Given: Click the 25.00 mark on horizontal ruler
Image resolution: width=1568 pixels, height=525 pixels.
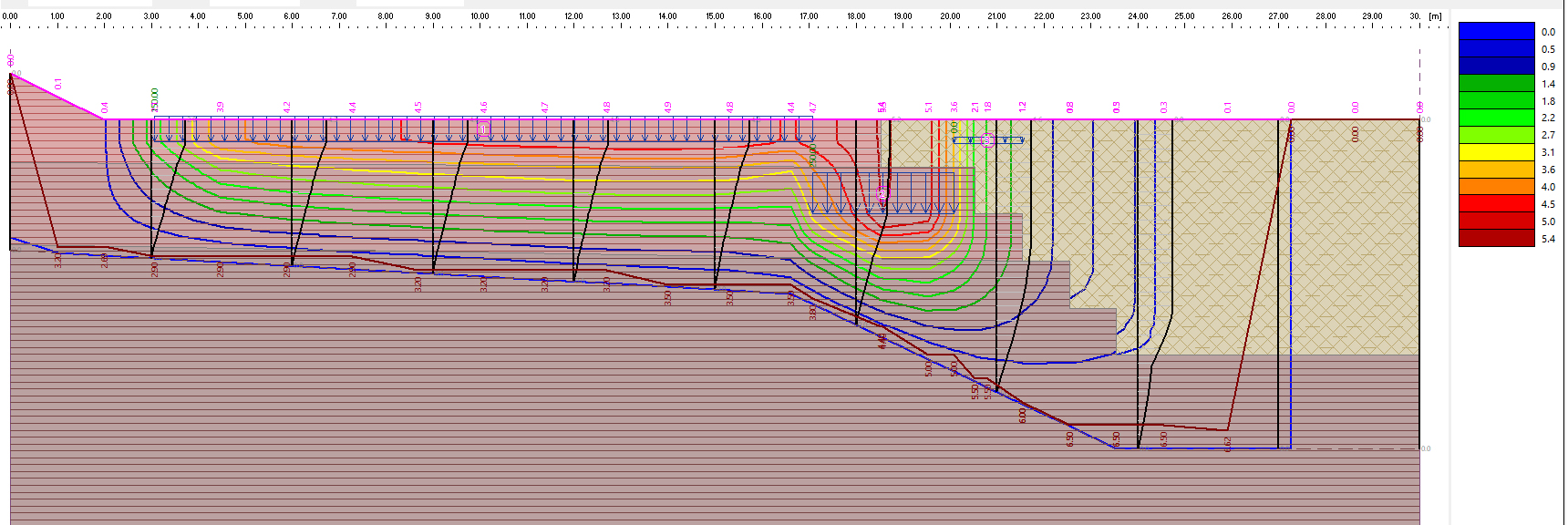Looking at the screenshot, I should (1184, 16).
